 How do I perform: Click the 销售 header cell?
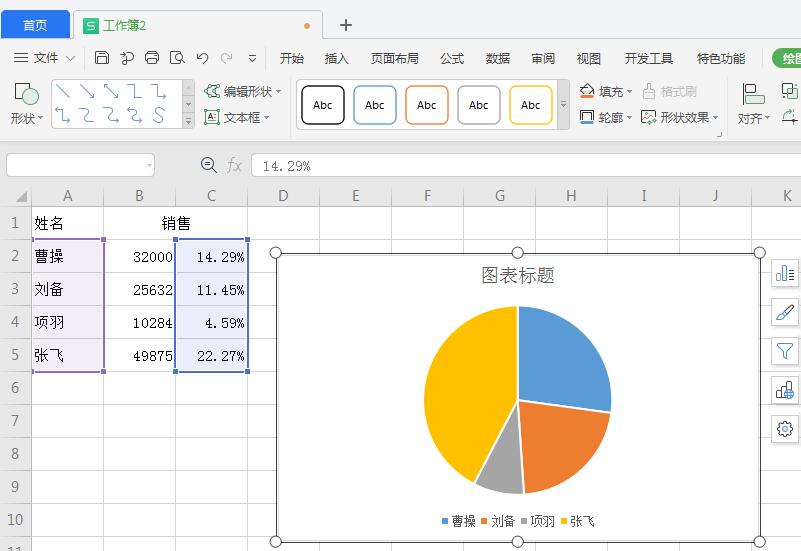176,223
